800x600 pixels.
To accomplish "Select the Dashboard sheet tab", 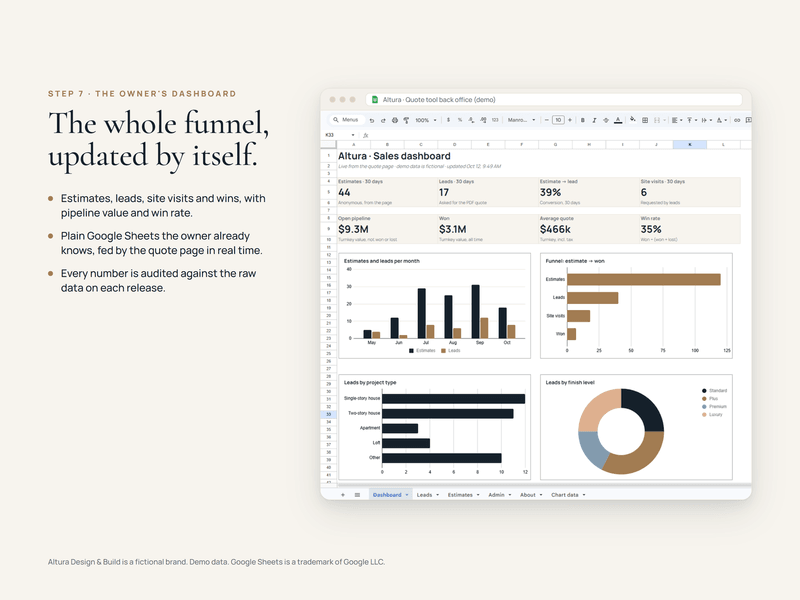I will (x=390, y=494).
